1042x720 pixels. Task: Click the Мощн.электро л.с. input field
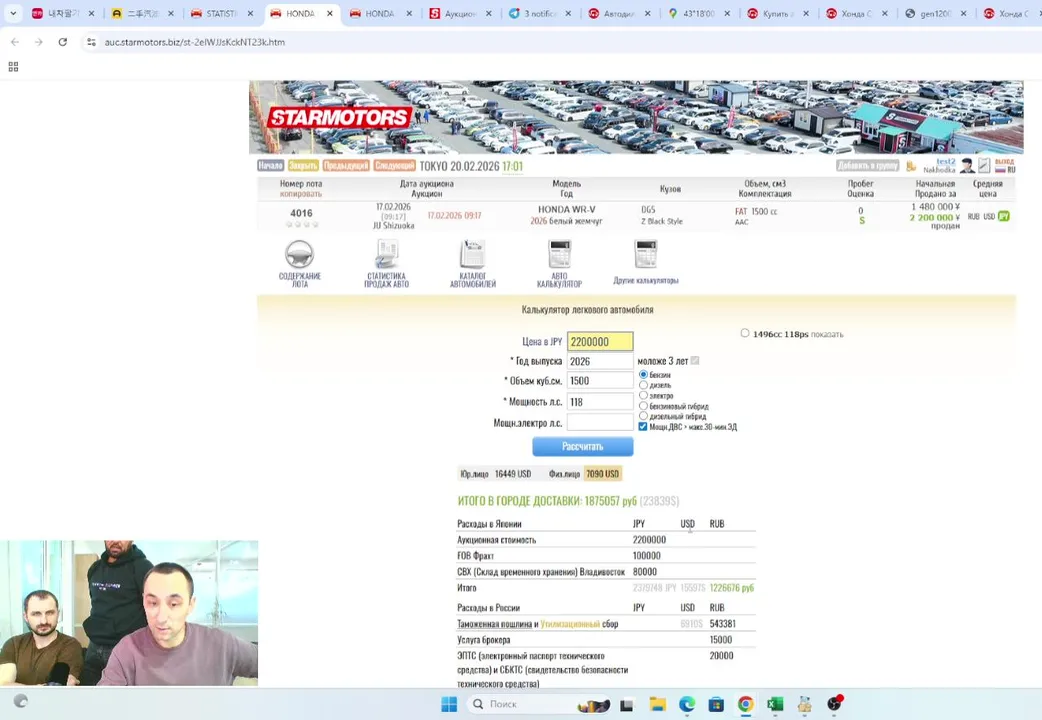600,423
